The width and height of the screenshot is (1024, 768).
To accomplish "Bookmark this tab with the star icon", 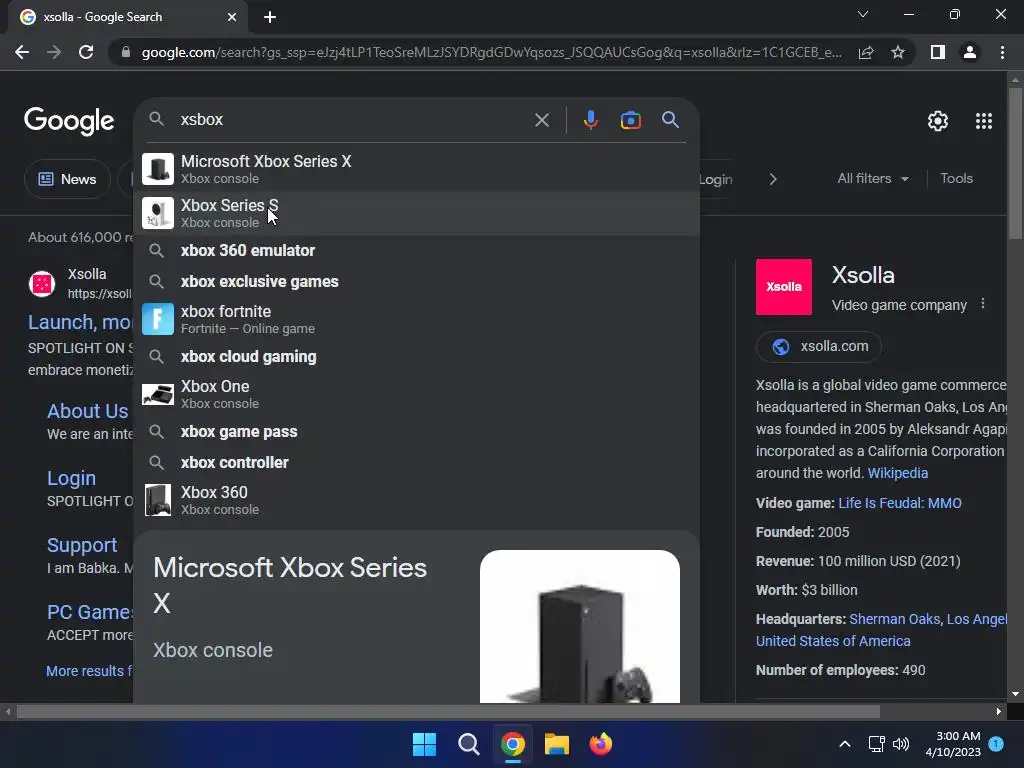I will [x=898, y=52].
